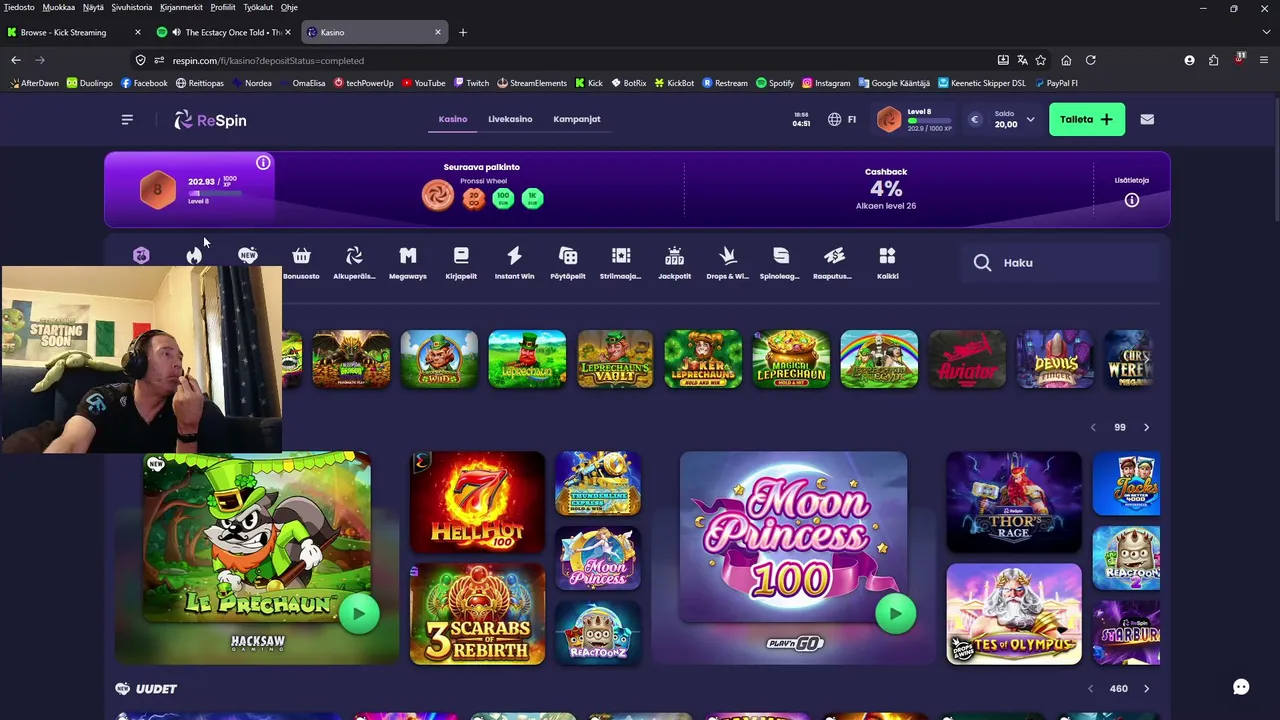
Task: Select the Megaways category icon
Action: pyautogui.click(x=408, y=262)
